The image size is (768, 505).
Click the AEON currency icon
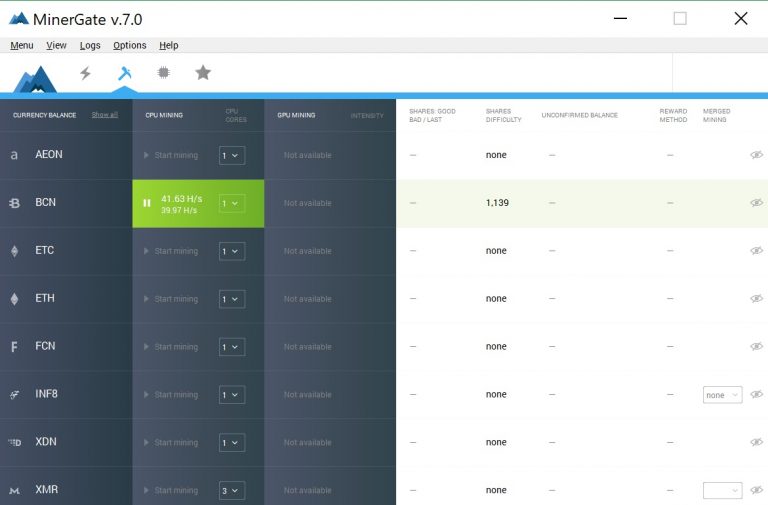[14, 155]
